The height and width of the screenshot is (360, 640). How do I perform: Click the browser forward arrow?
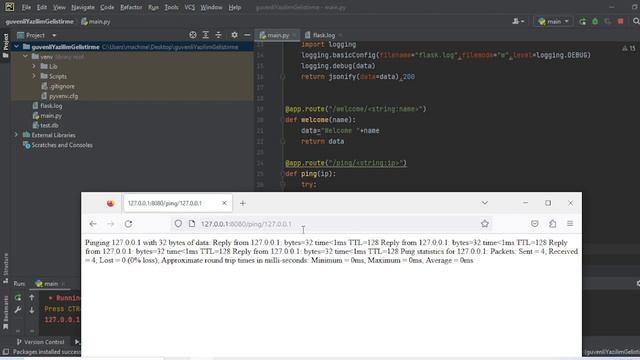coord(110,224)
